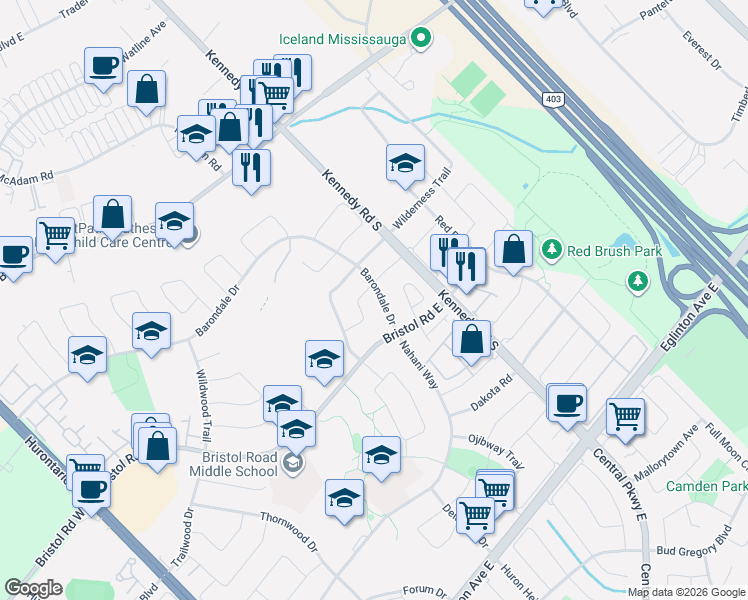Click the 'Map data ©2026 Google' attribution
Viewport: 748px width, 600px height.
pyautogui.click(x=686, y=593)
